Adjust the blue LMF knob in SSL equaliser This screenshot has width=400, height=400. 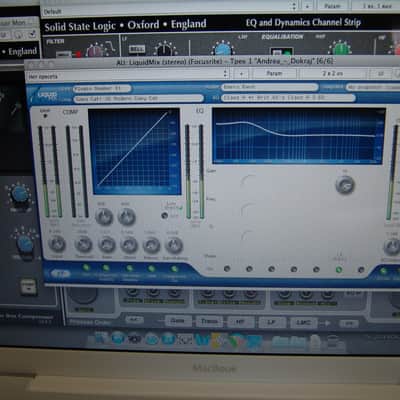coord(223,49)
